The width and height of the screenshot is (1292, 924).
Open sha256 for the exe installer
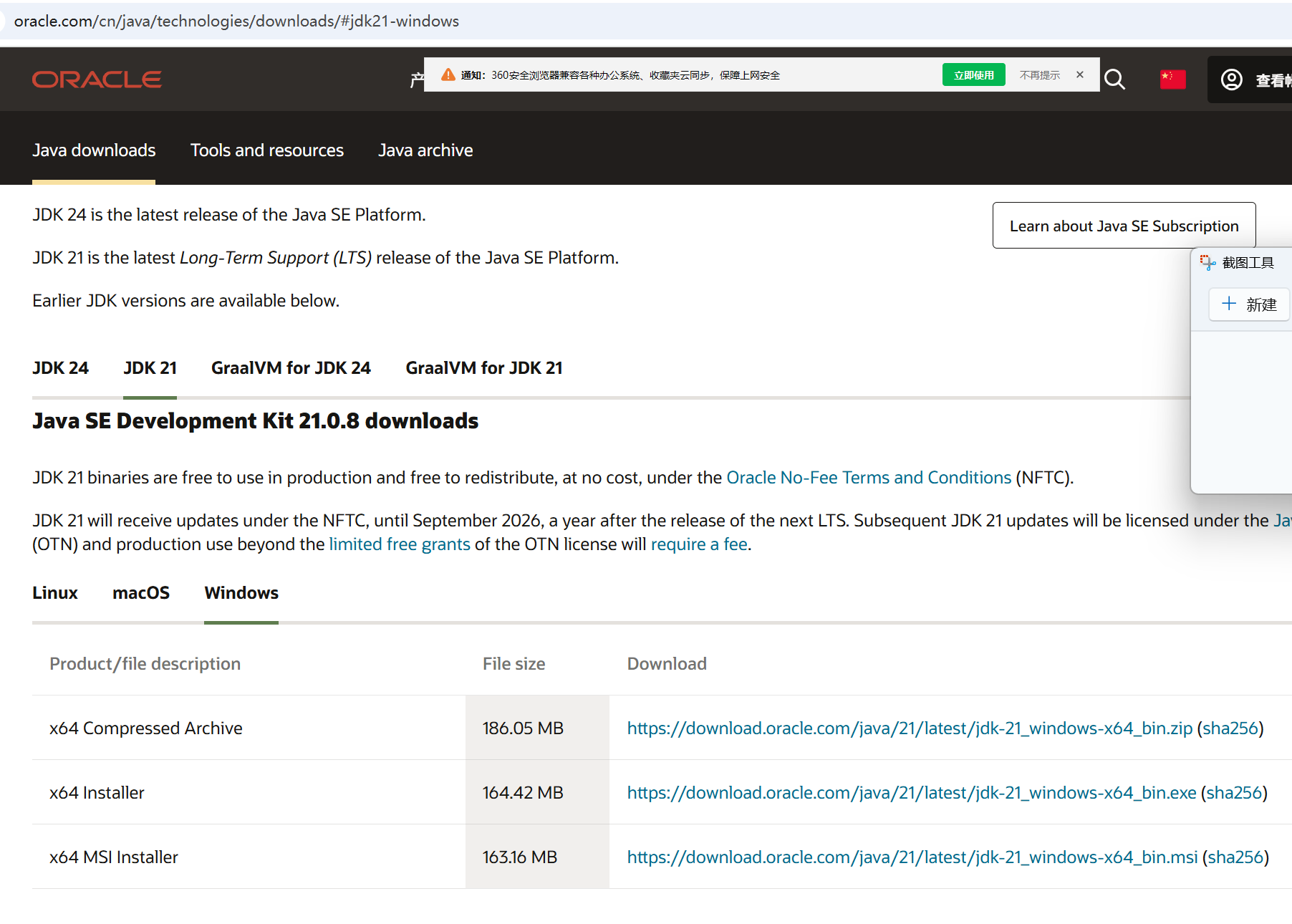pyautogui.click(x=1234, y=793)
